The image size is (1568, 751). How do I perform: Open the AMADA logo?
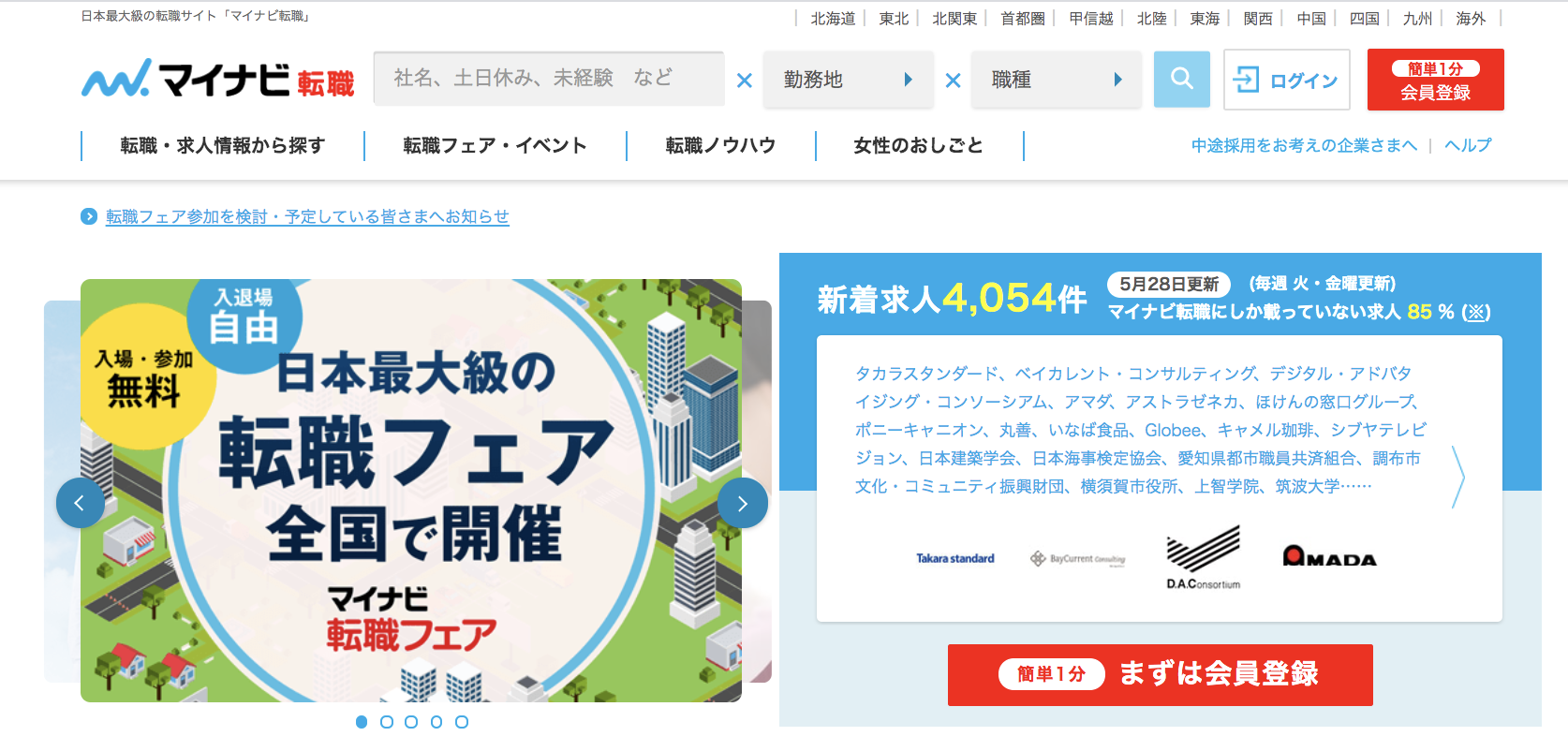click(1329, 557)
